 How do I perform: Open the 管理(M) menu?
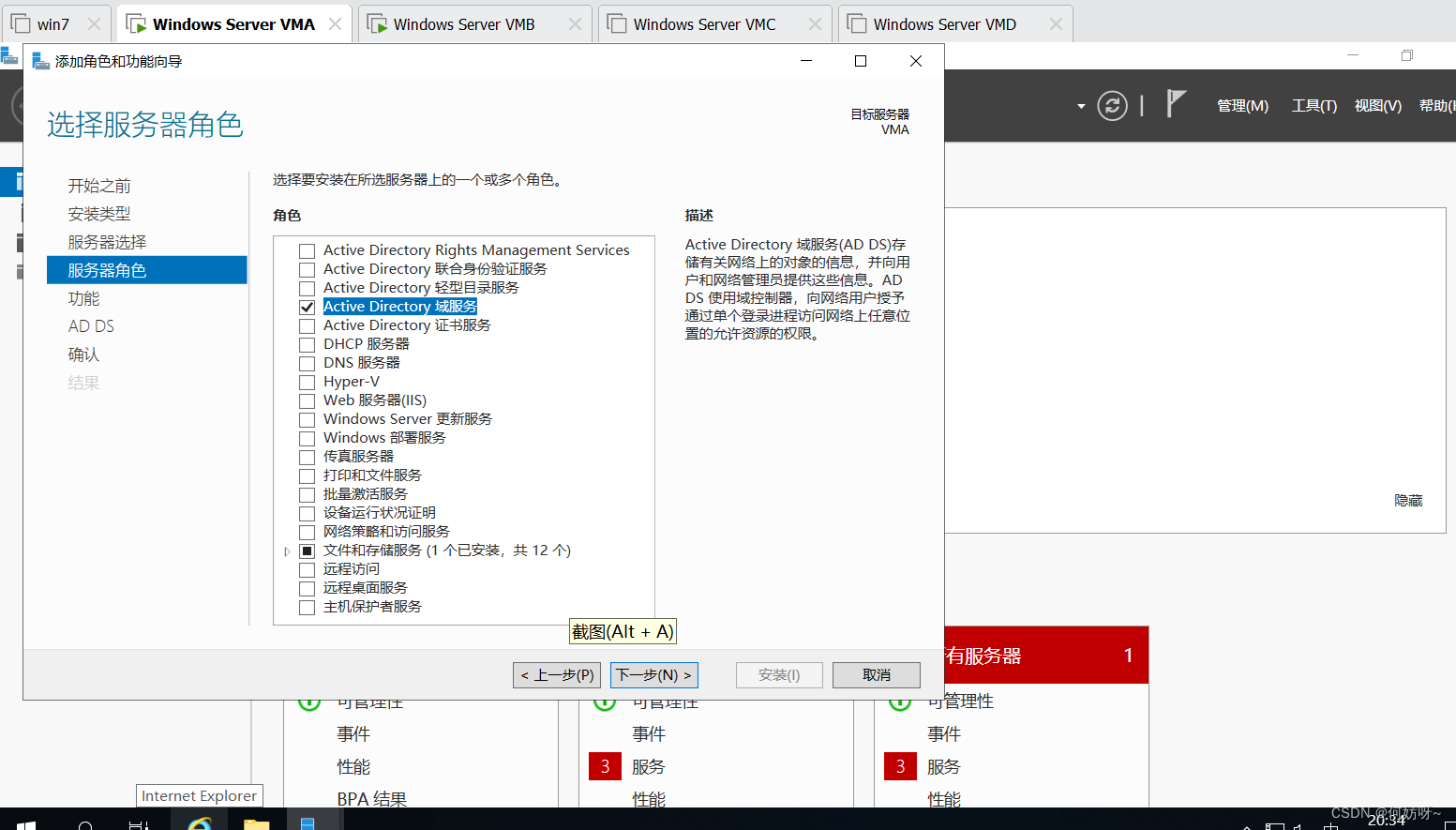[x=1242, y=106]
